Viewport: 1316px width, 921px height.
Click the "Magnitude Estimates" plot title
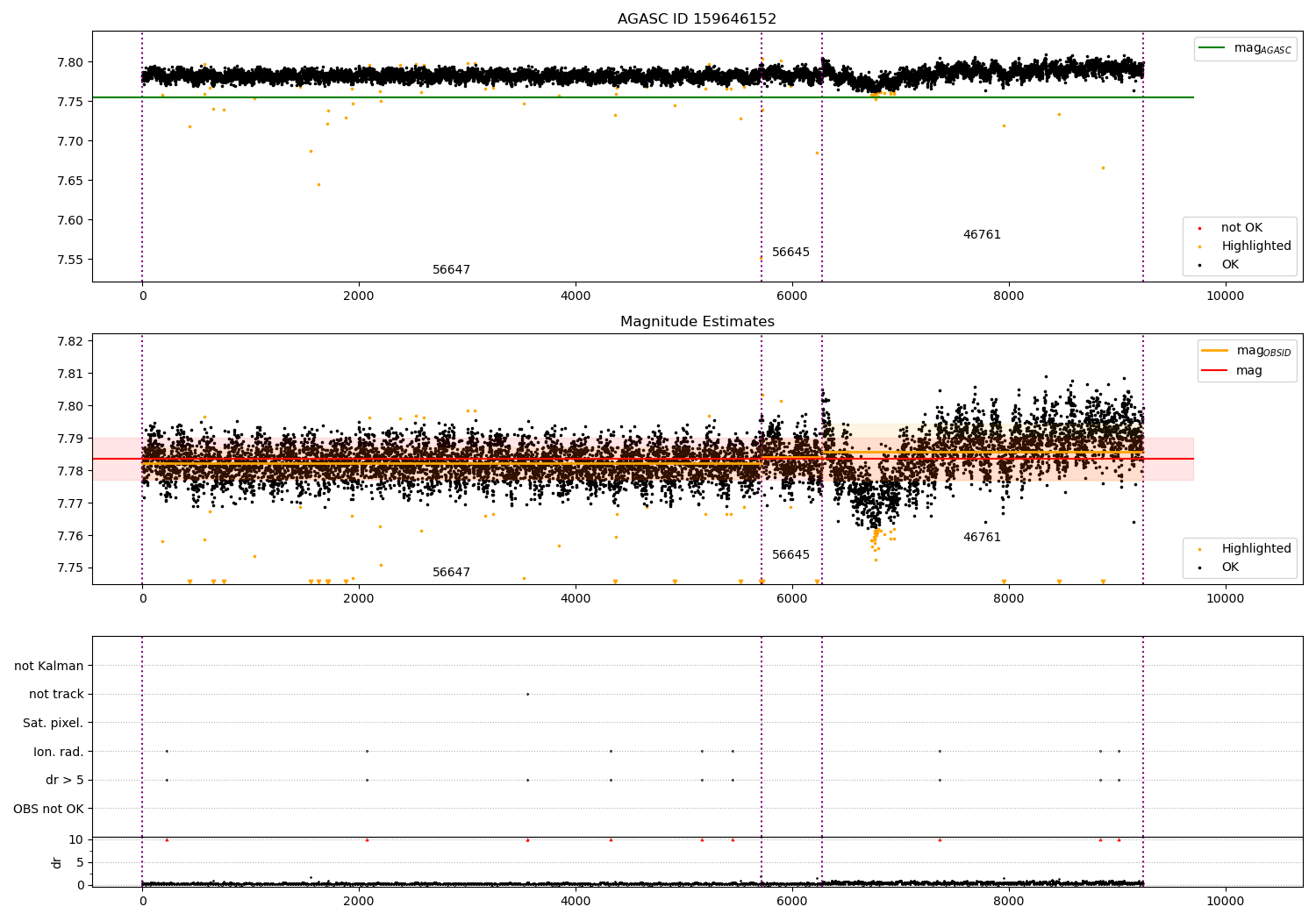click(x=697, y=322)
